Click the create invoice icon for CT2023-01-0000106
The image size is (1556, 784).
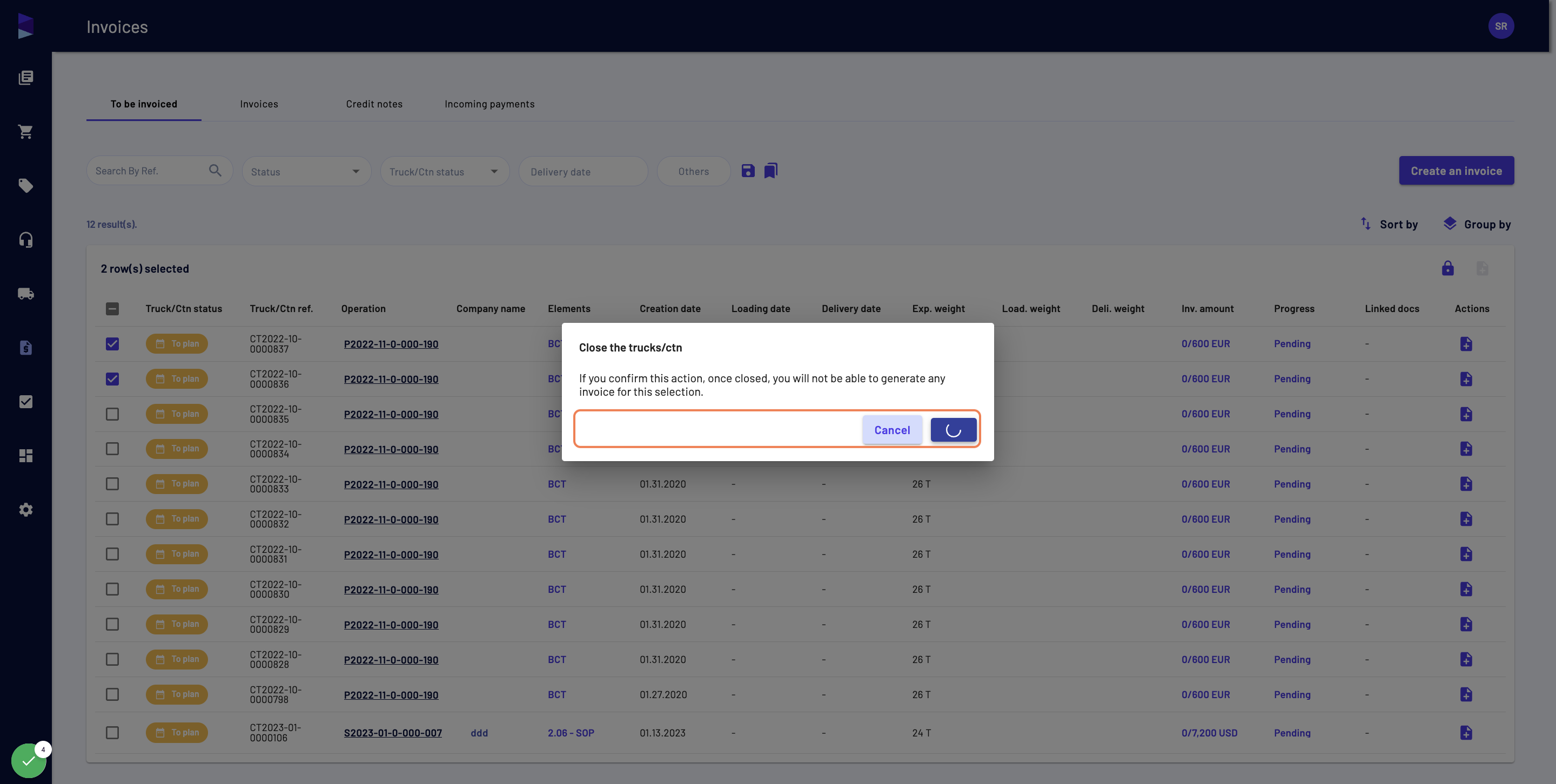pyautogui.click(x=1466, y=733)
